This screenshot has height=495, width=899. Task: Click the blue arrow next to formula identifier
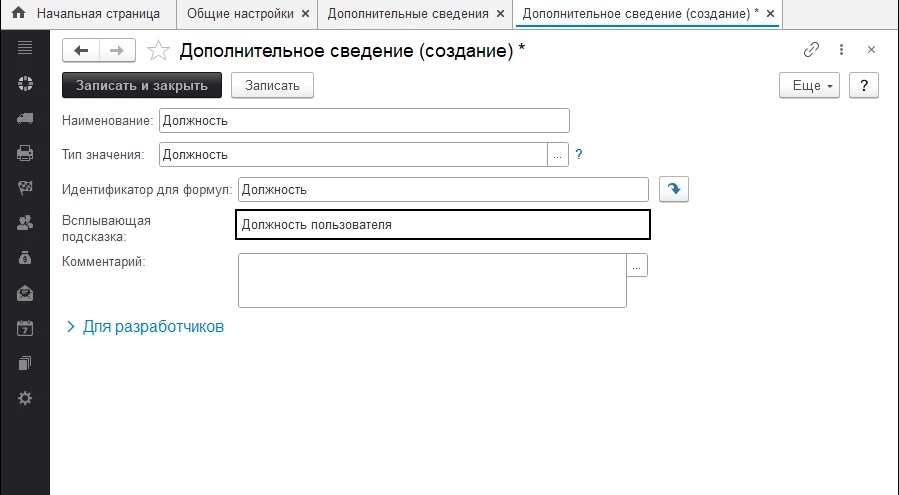[674, 189]
